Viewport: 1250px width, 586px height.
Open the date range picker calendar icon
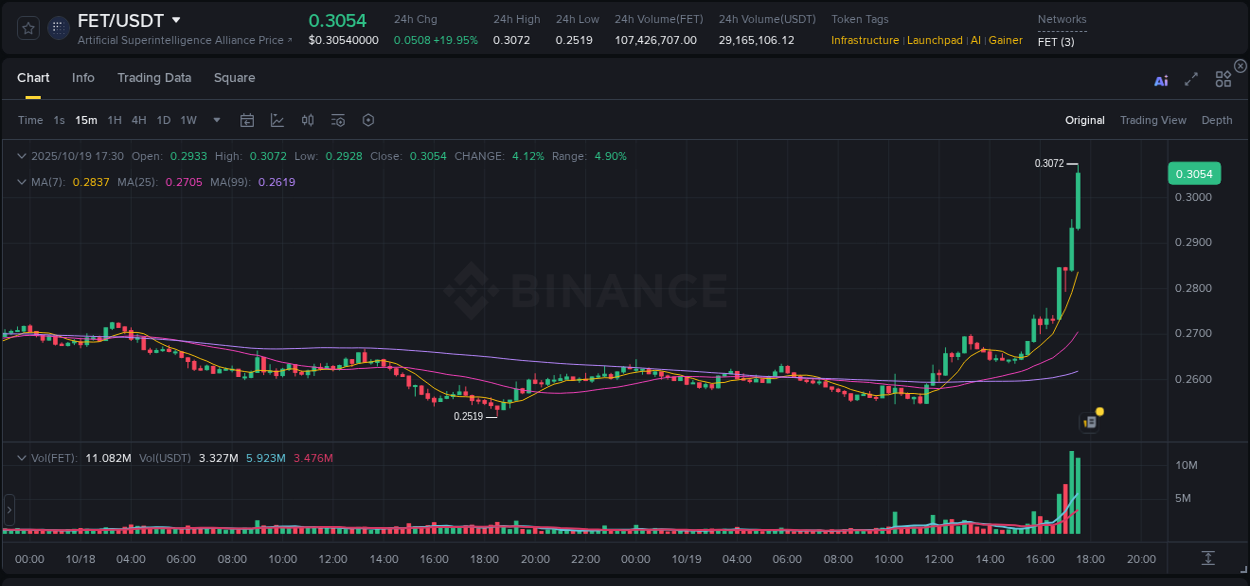click(247, 120)
